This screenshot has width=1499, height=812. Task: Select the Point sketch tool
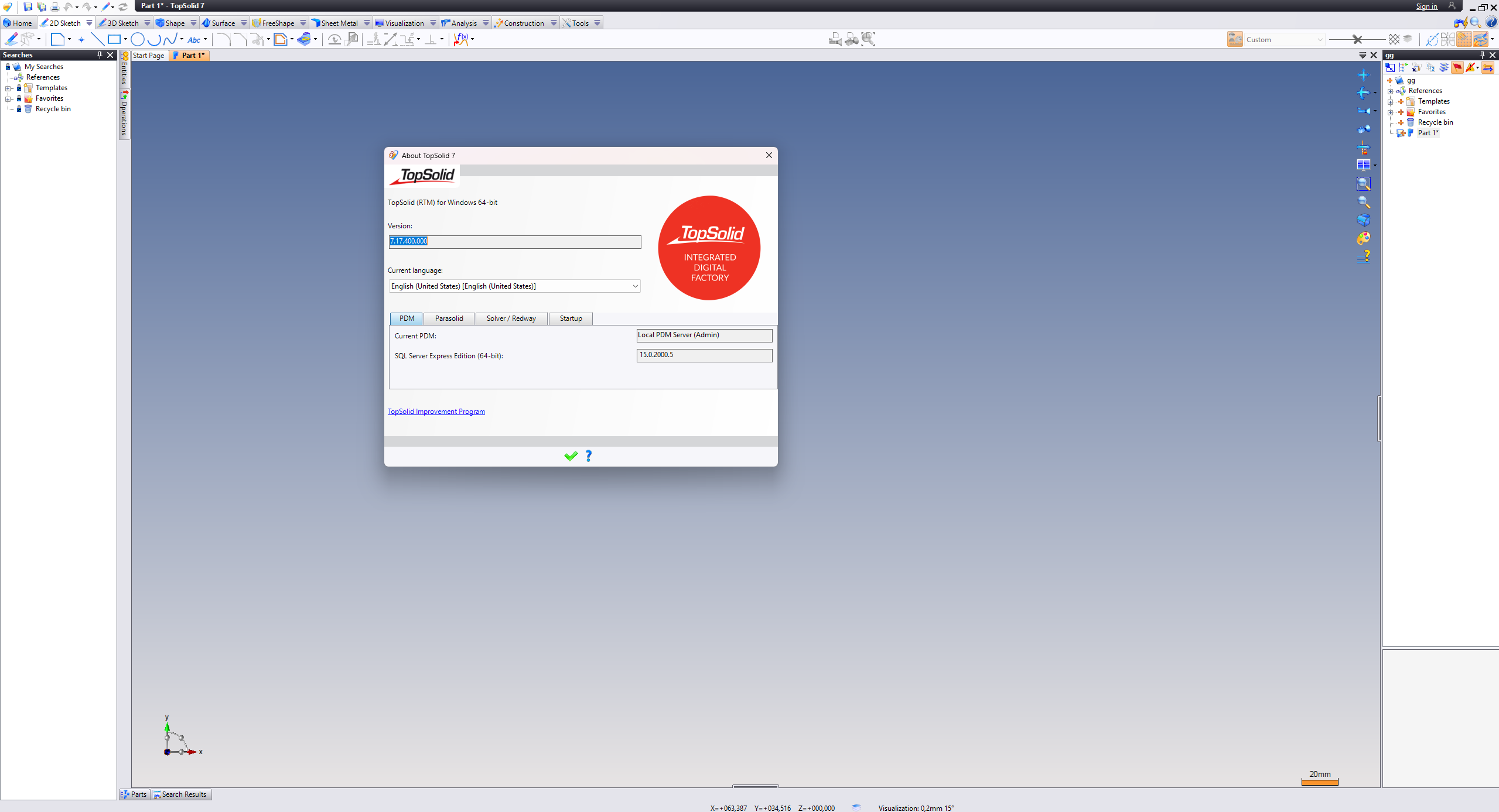81,39
